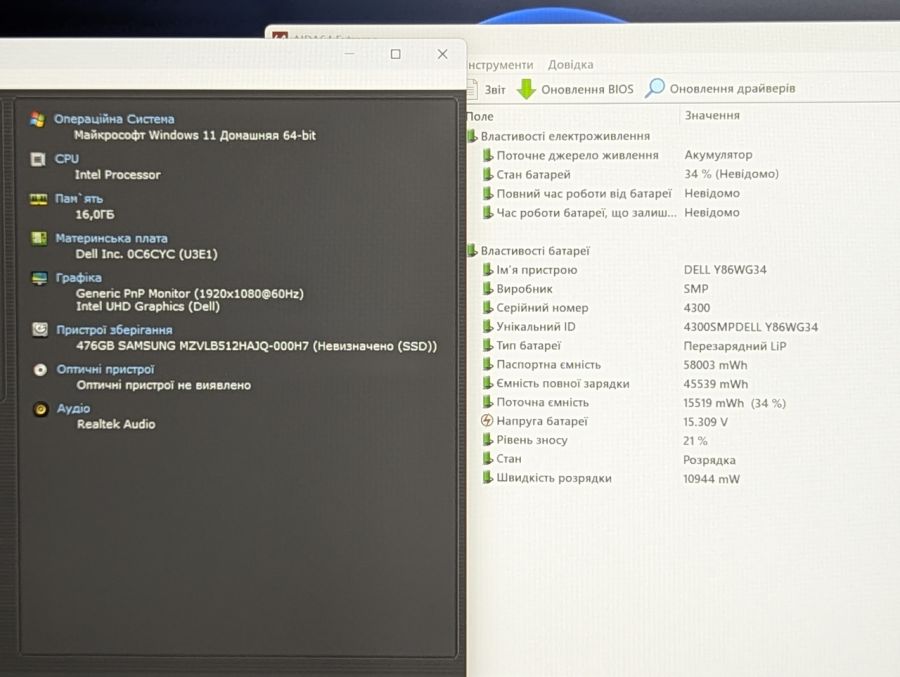Click the speaker icon beside Аудіо

pyautogui.click(x=41, y=409)
